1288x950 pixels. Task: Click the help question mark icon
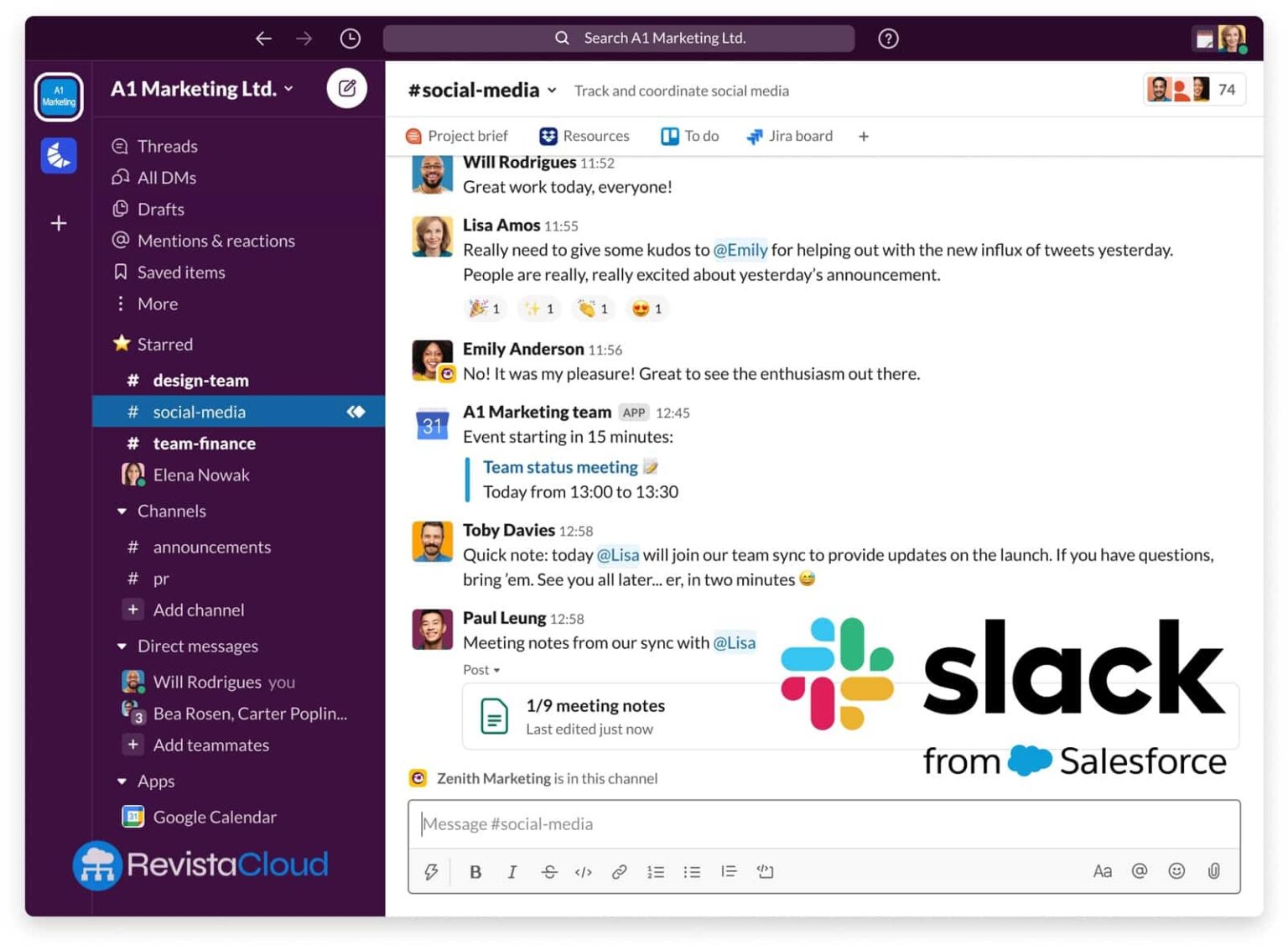887,38
